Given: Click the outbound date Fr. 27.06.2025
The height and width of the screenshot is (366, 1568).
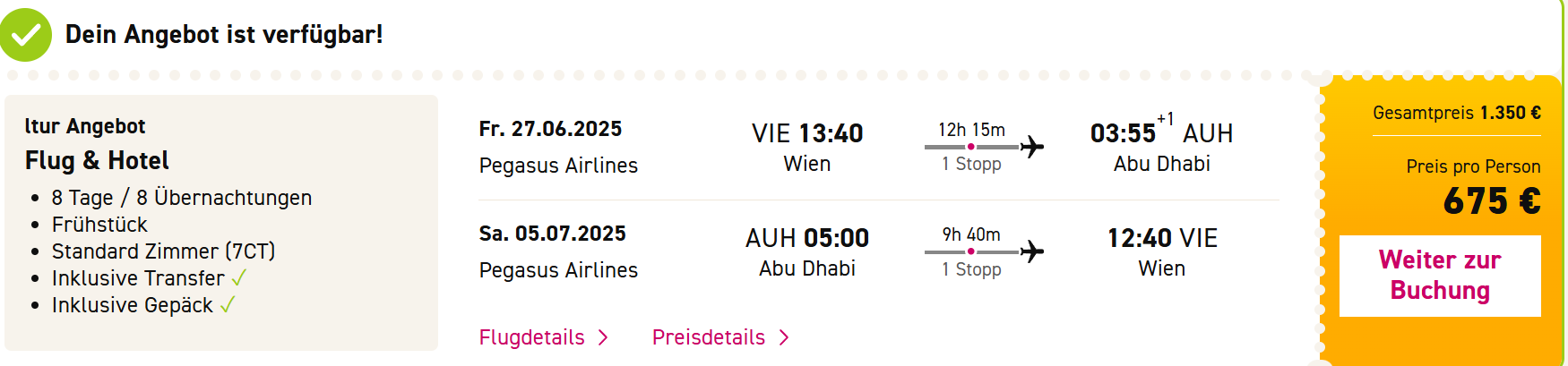Looking at the screenshot, I should 550,129.
